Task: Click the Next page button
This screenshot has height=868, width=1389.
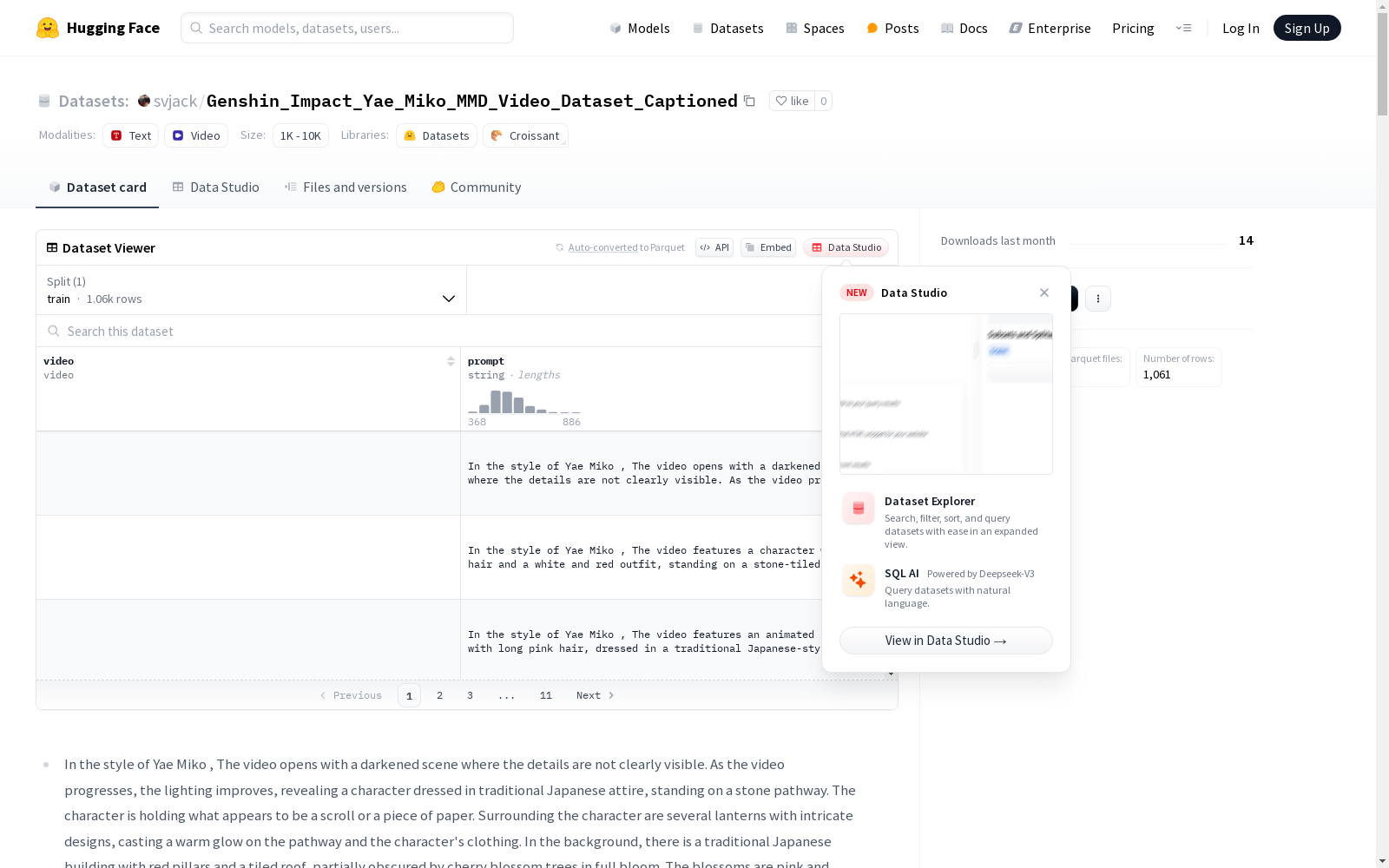Action: point(596,695)
